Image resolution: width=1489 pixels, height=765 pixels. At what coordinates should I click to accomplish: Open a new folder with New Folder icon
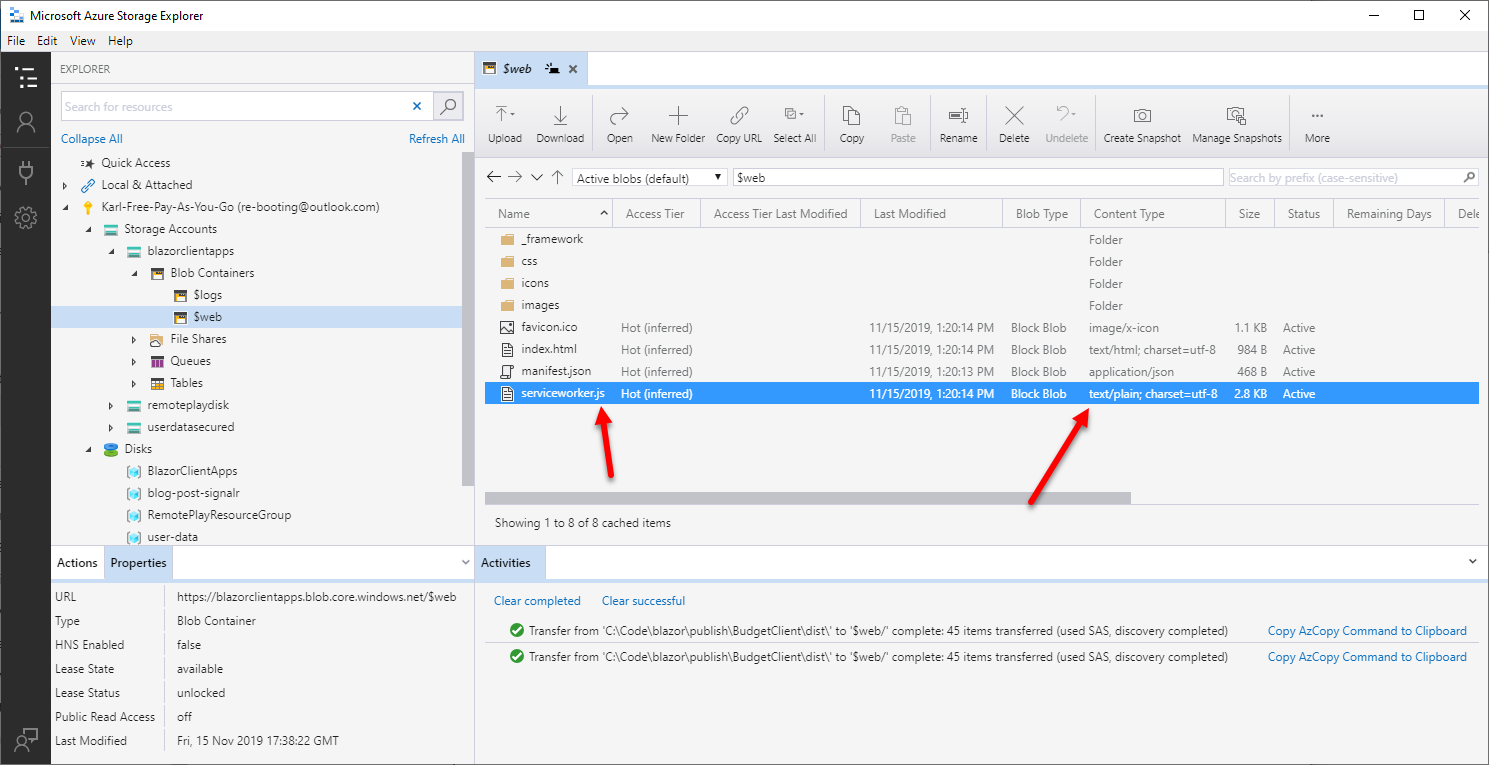pyautogui.click(x=677, y=122)
